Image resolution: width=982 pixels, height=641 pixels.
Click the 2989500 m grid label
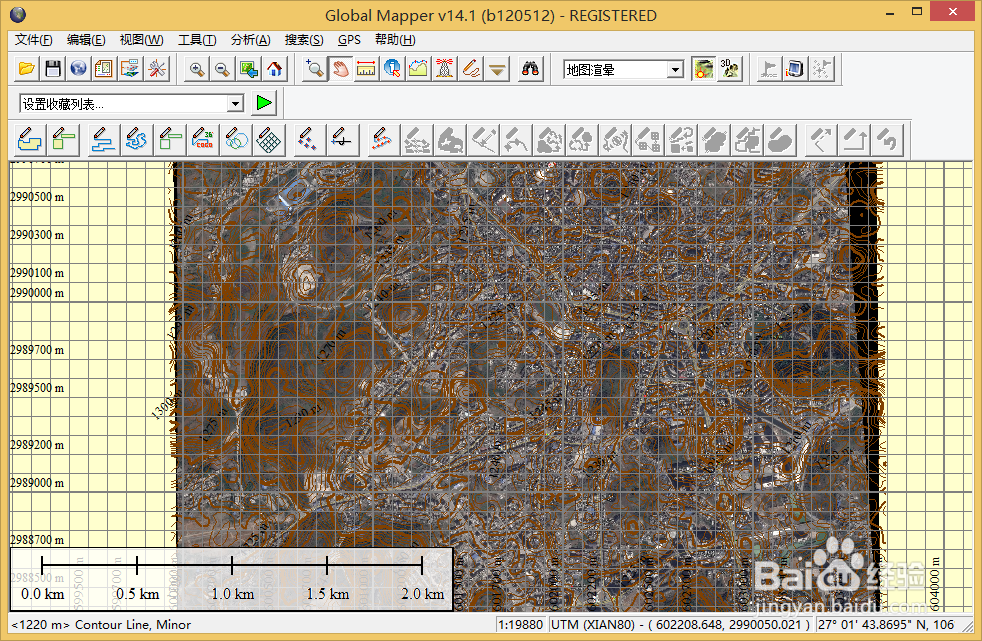37,388
